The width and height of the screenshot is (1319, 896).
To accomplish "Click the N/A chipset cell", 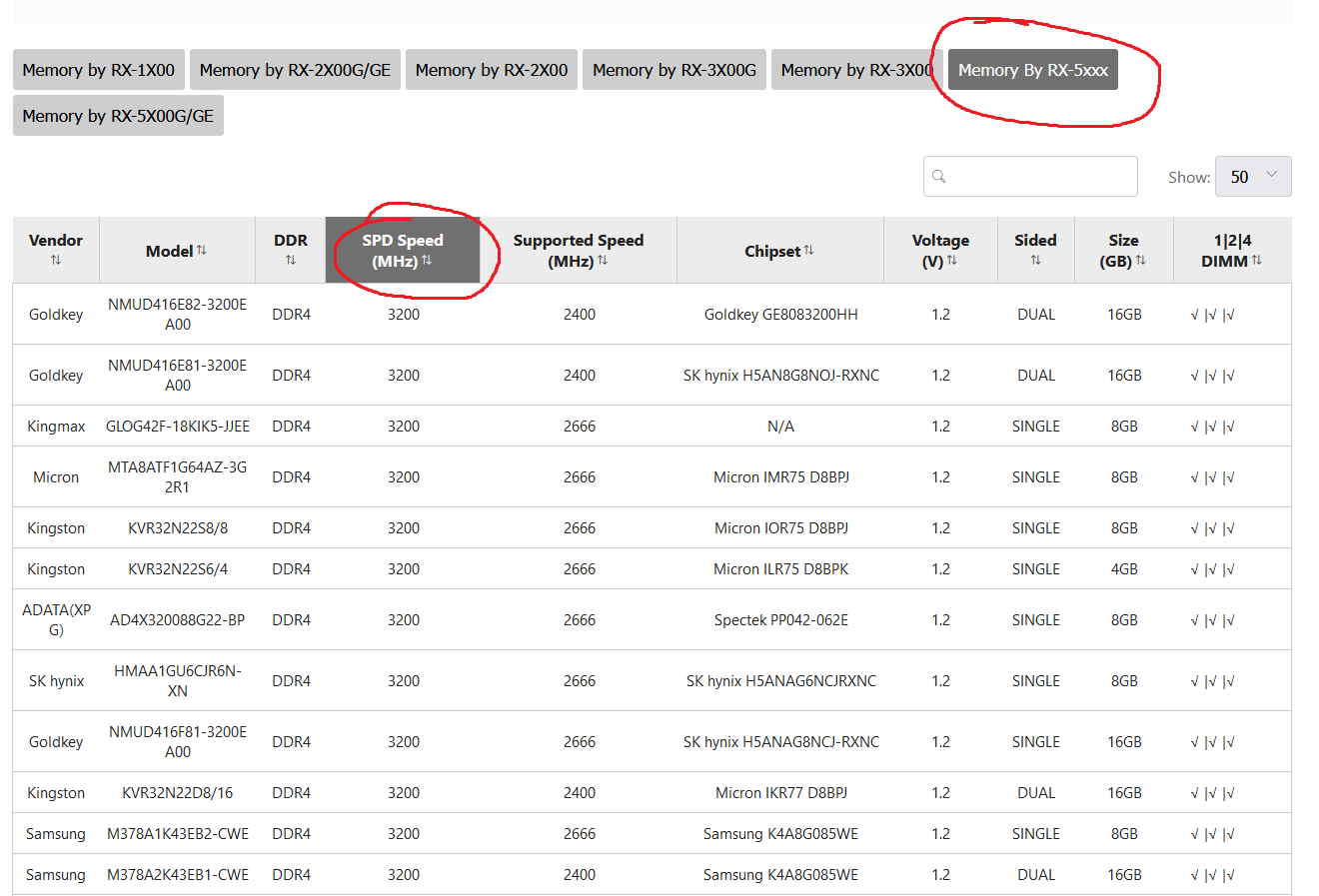I will [x=780, y=426].
